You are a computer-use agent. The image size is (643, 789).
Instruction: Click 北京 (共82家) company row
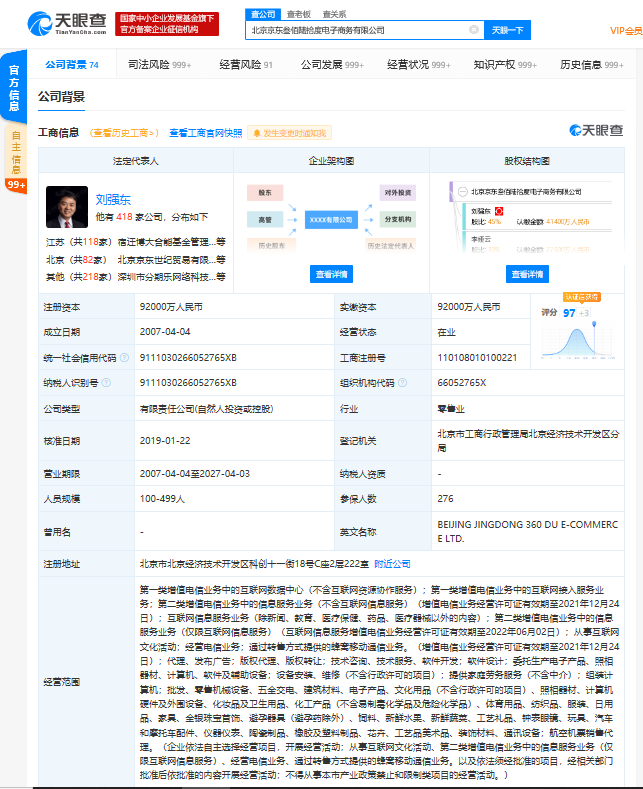[x=136, y=260]
